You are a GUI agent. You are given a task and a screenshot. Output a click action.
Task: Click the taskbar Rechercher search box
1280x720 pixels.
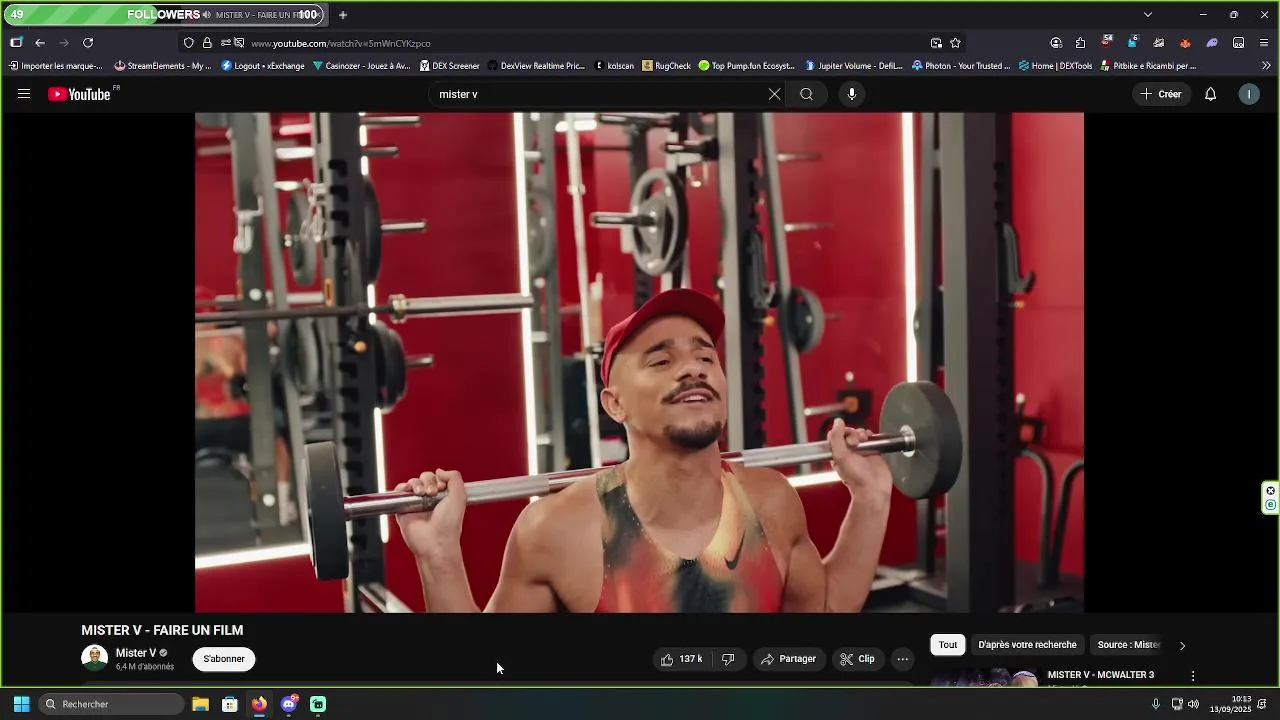[x=112, y=704]
